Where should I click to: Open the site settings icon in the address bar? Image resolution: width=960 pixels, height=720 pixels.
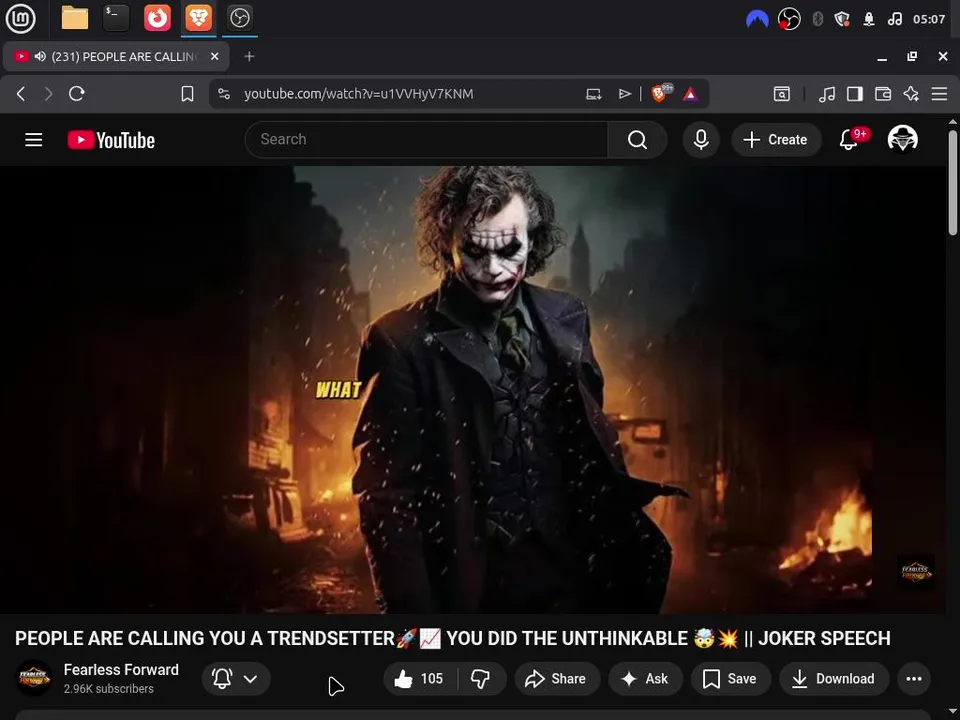point(224,94)
